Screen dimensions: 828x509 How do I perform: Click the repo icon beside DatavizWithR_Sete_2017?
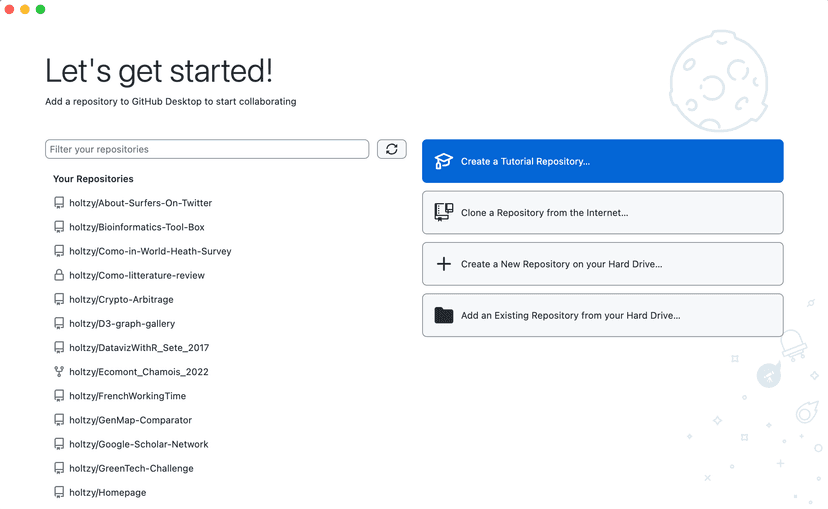tap(59, 347)
